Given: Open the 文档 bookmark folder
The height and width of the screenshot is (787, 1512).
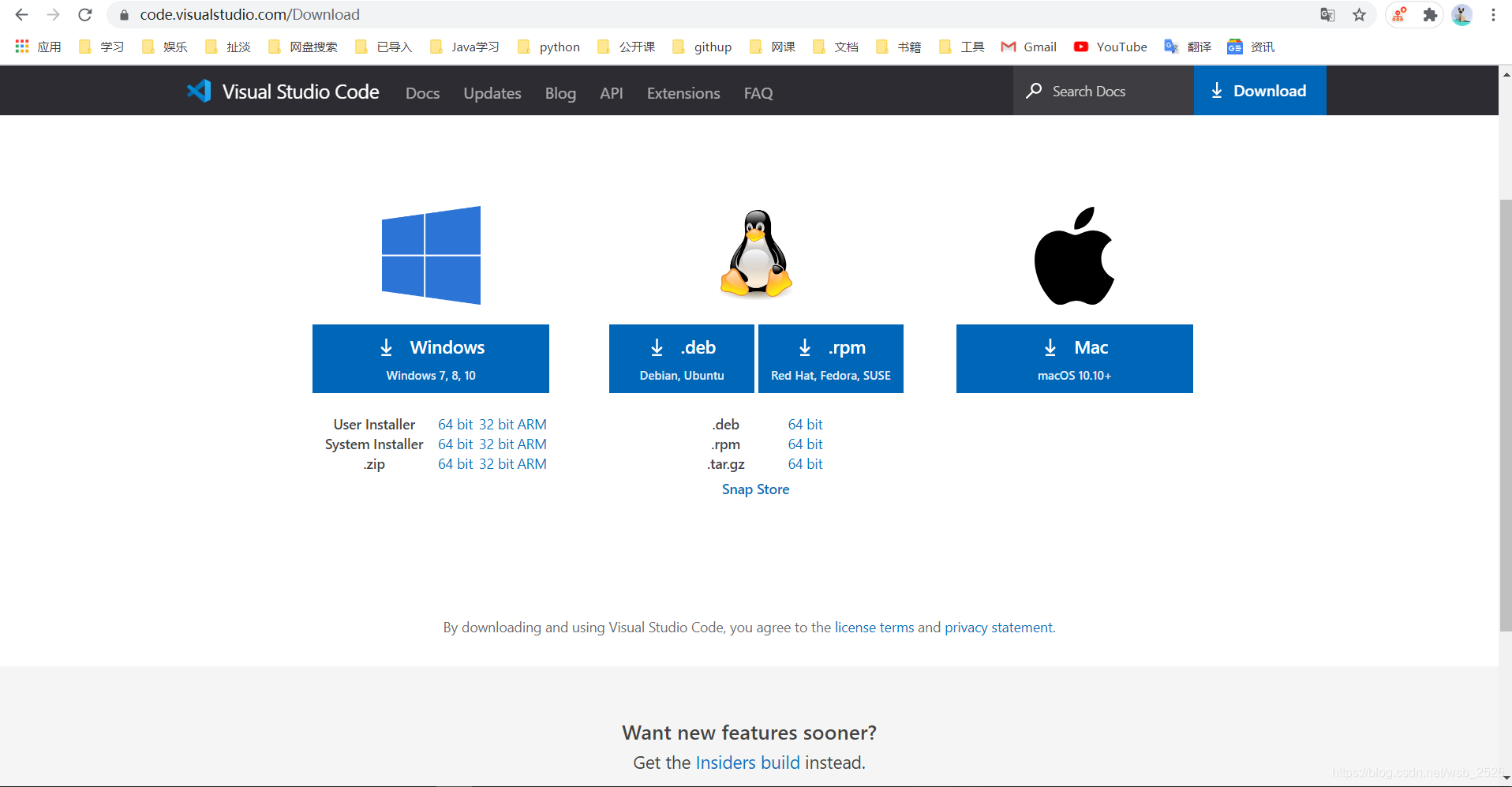Looking at the screenshot, I should pyautogui.click(x=835, y=47).
